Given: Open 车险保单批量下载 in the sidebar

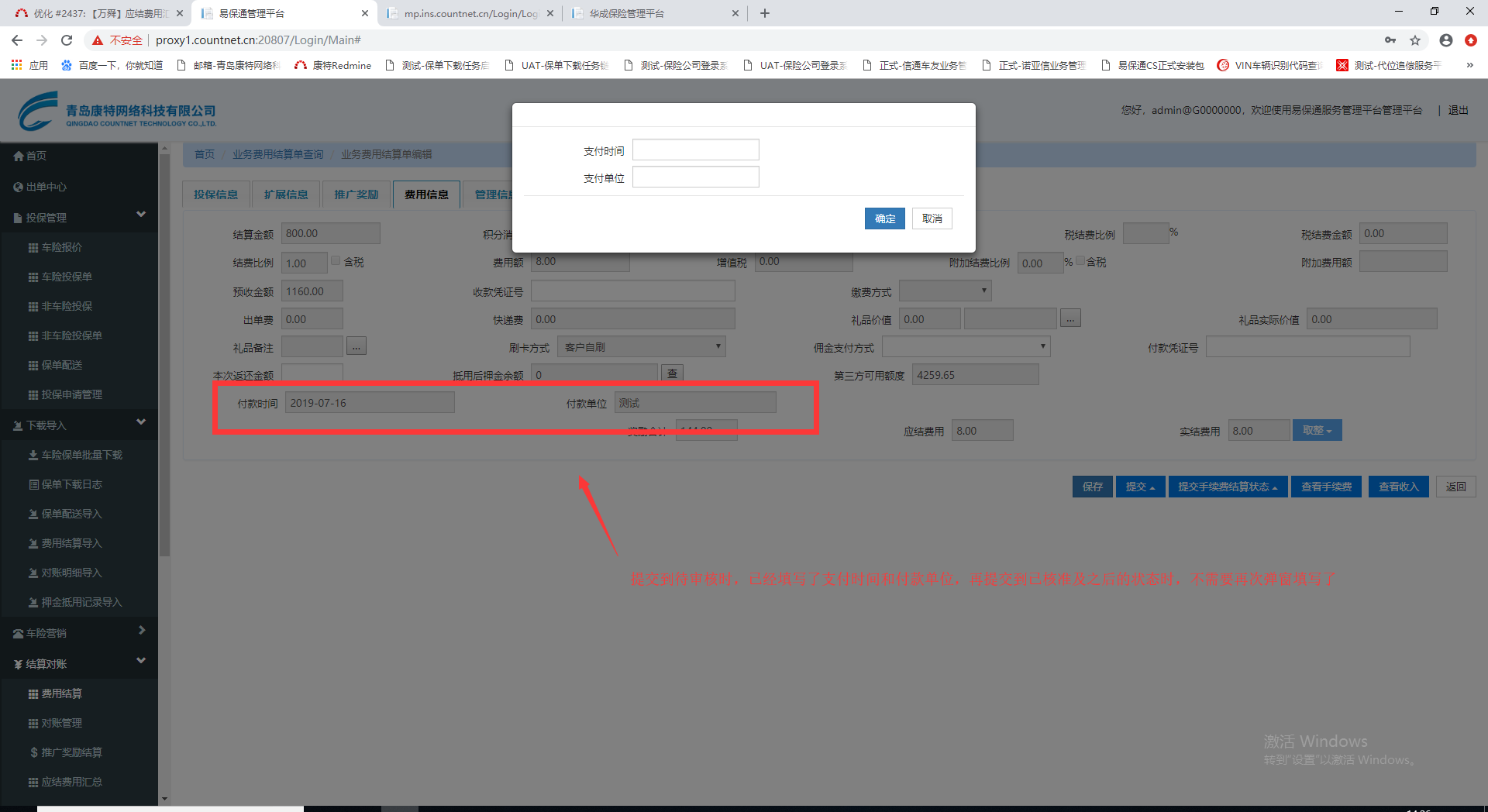Looking at the screenshot, I should coord(75,455).
